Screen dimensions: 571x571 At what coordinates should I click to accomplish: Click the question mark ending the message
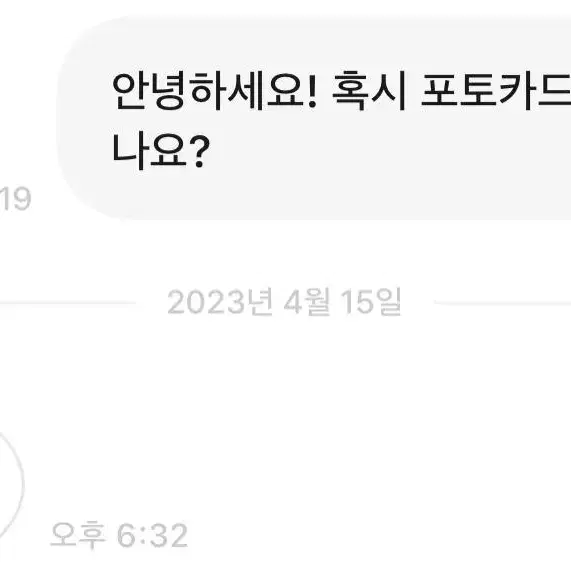(x=200, y=150)
